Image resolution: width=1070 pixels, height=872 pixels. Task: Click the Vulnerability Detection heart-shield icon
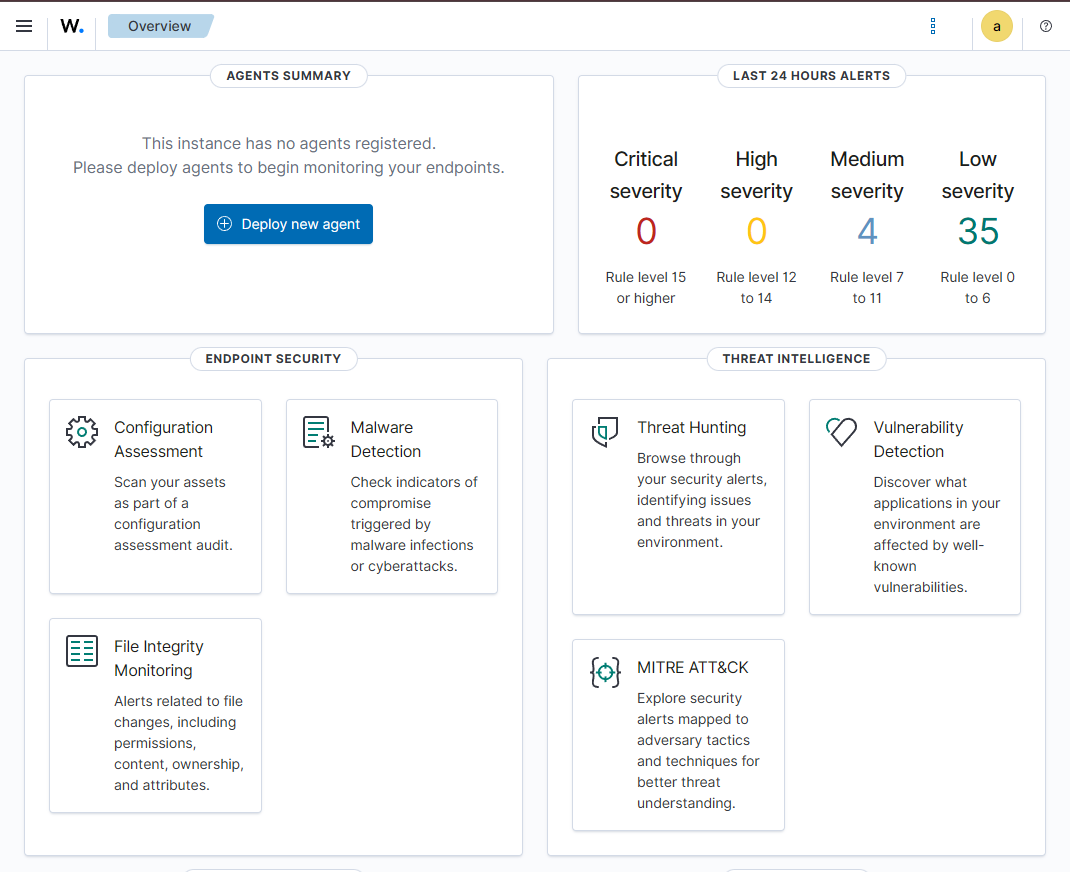coord(841,432)
